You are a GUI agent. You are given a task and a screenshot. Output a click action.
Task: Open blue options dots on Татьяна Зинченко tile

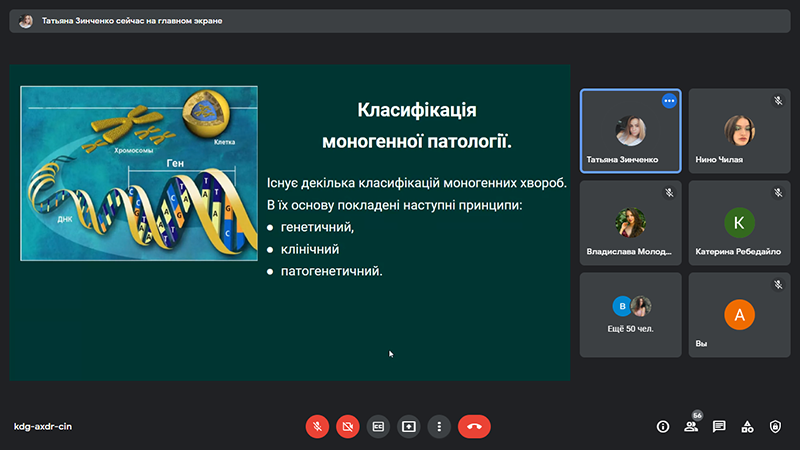coord(669,101)
